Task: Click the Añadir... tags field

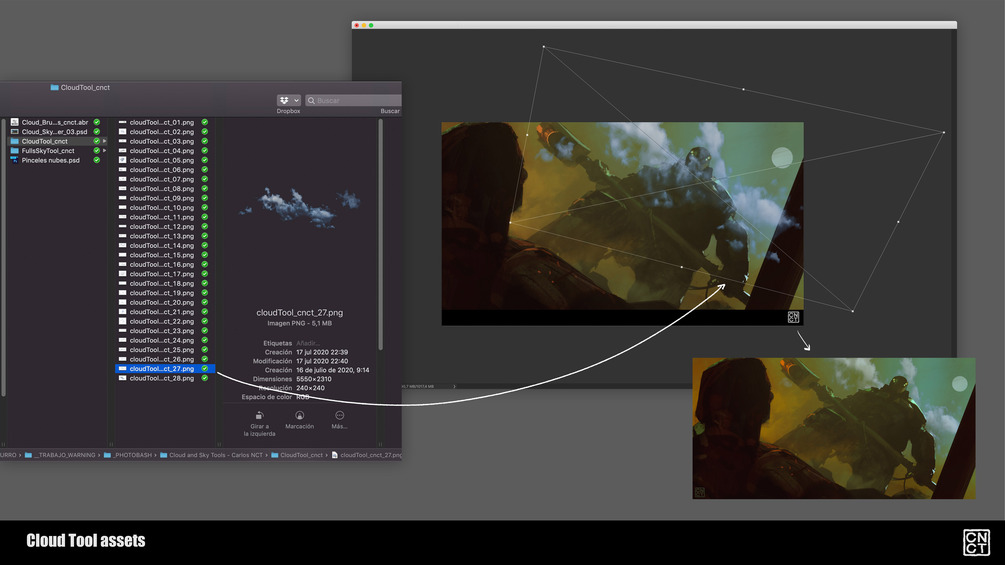Action: pyautogui.click(x=308, y=343)
